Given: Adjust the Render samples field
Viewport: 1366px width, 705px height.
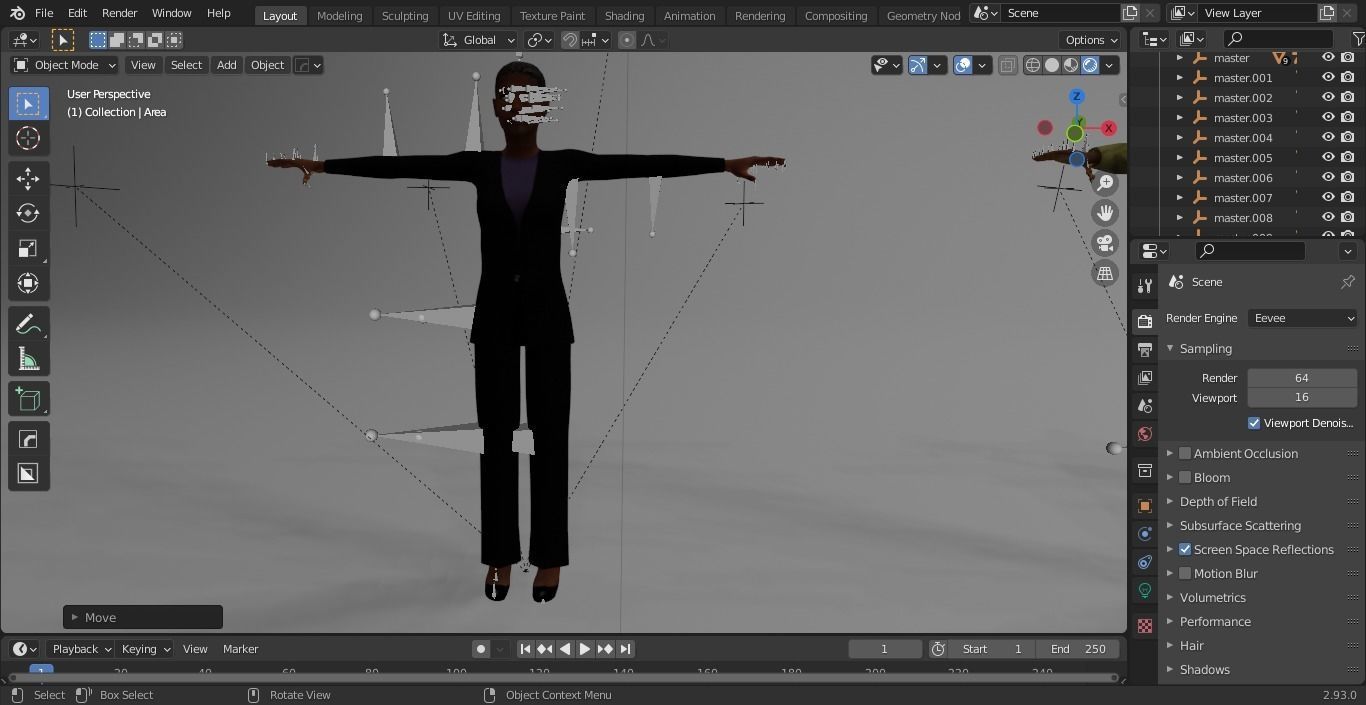Looking at the screenshot, I should 1301,378.
